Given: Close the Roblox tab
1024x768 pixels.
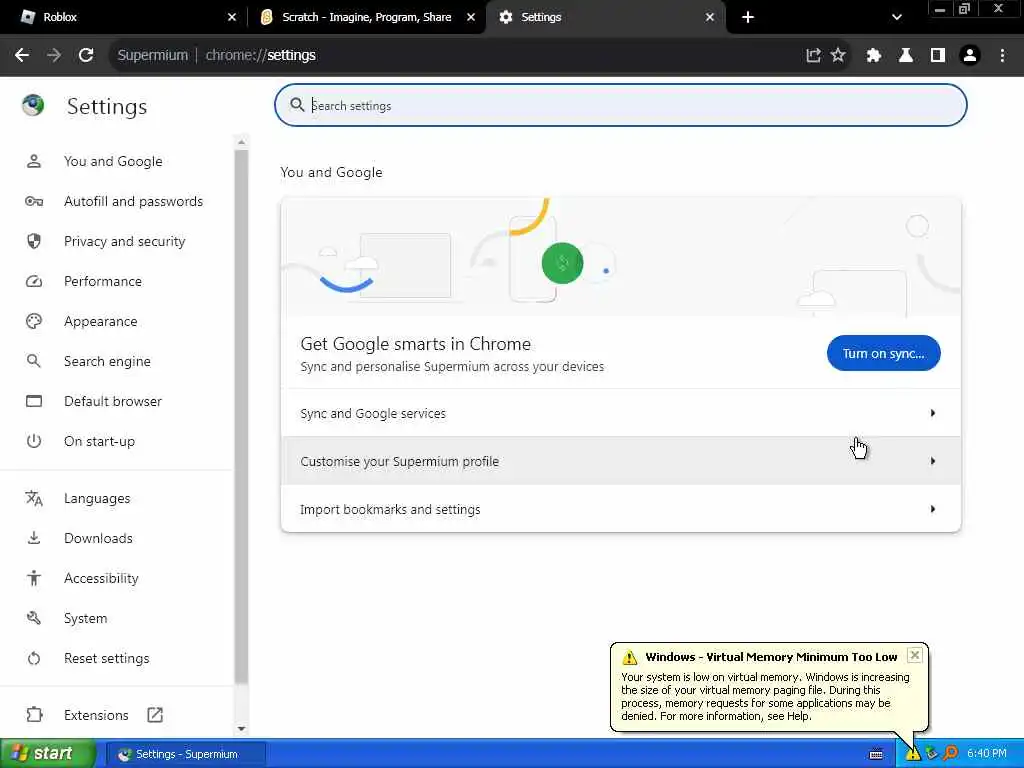Looking at the screenshot, I should pyautogui.click(x=232, y=17).
